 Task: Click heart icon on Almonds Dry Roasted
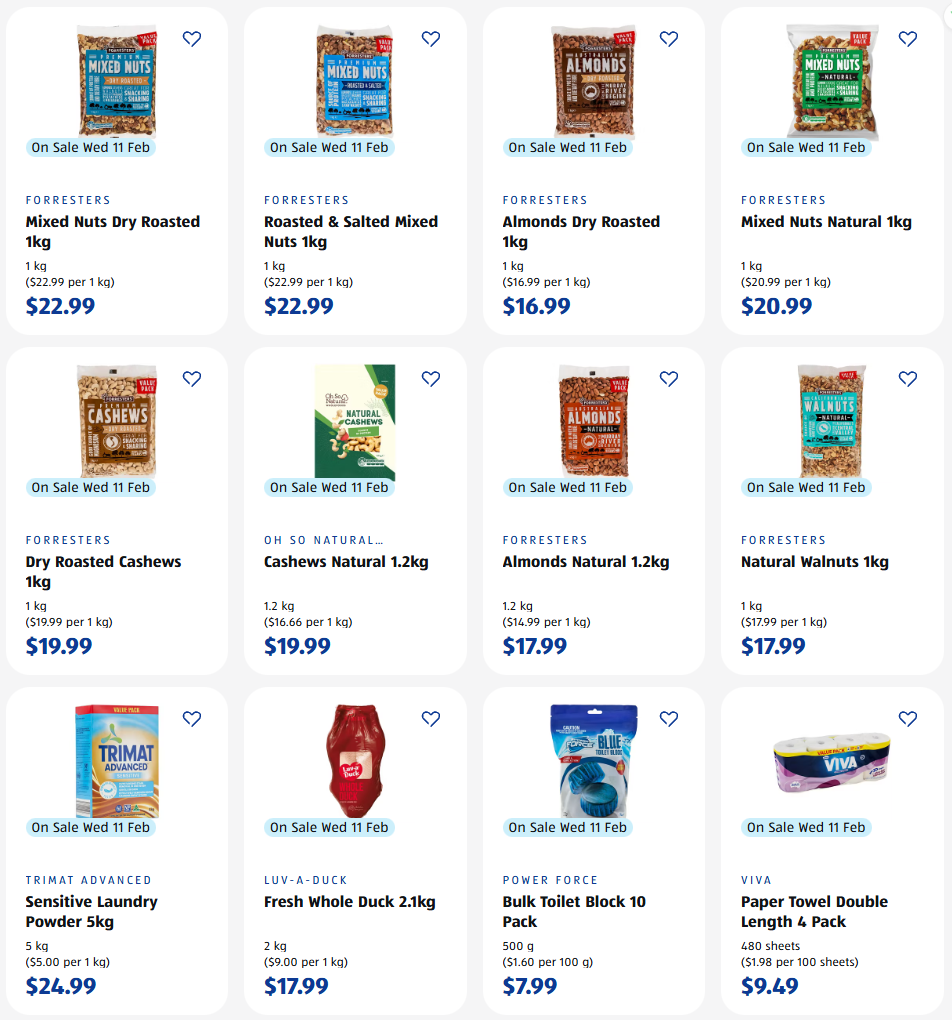click(669, 39)
